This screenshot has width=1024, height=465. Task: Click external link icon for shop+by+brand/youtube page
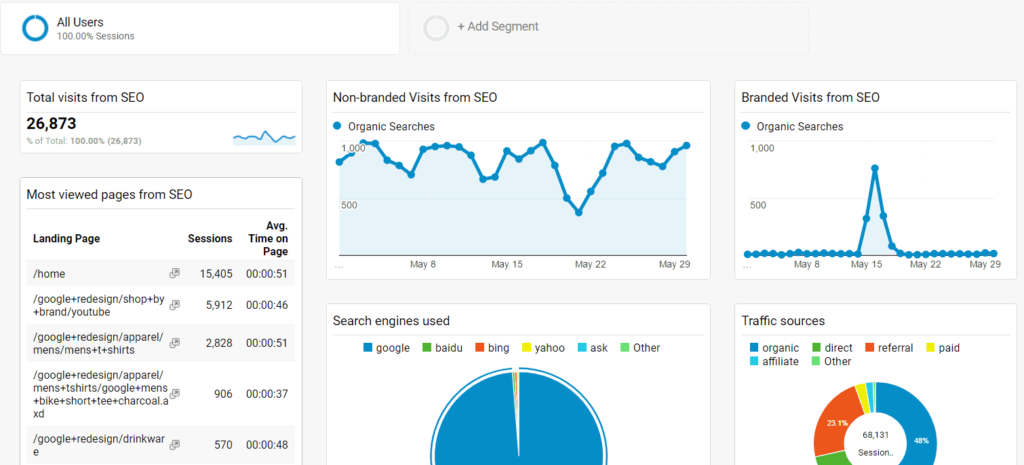pos(174,305)
